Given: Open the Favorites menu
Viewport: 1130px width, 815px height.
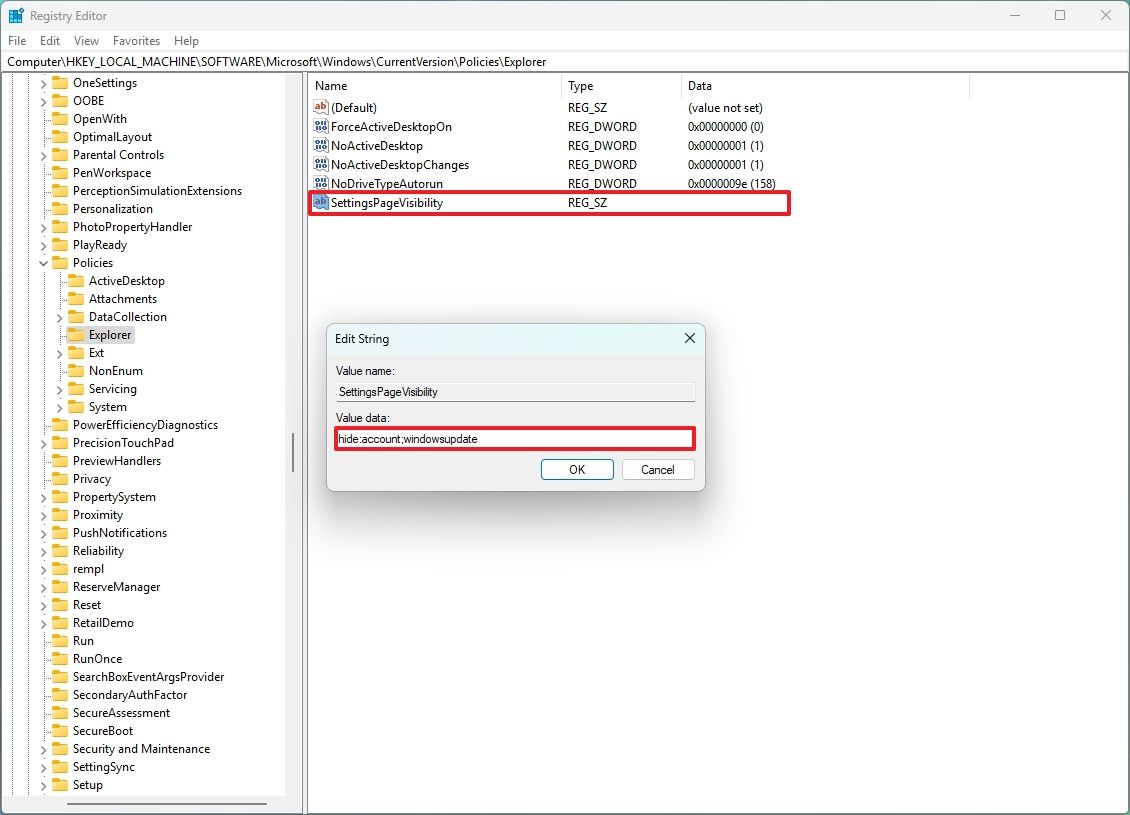Looking at the screenshot, I should [x=136, y=40].
